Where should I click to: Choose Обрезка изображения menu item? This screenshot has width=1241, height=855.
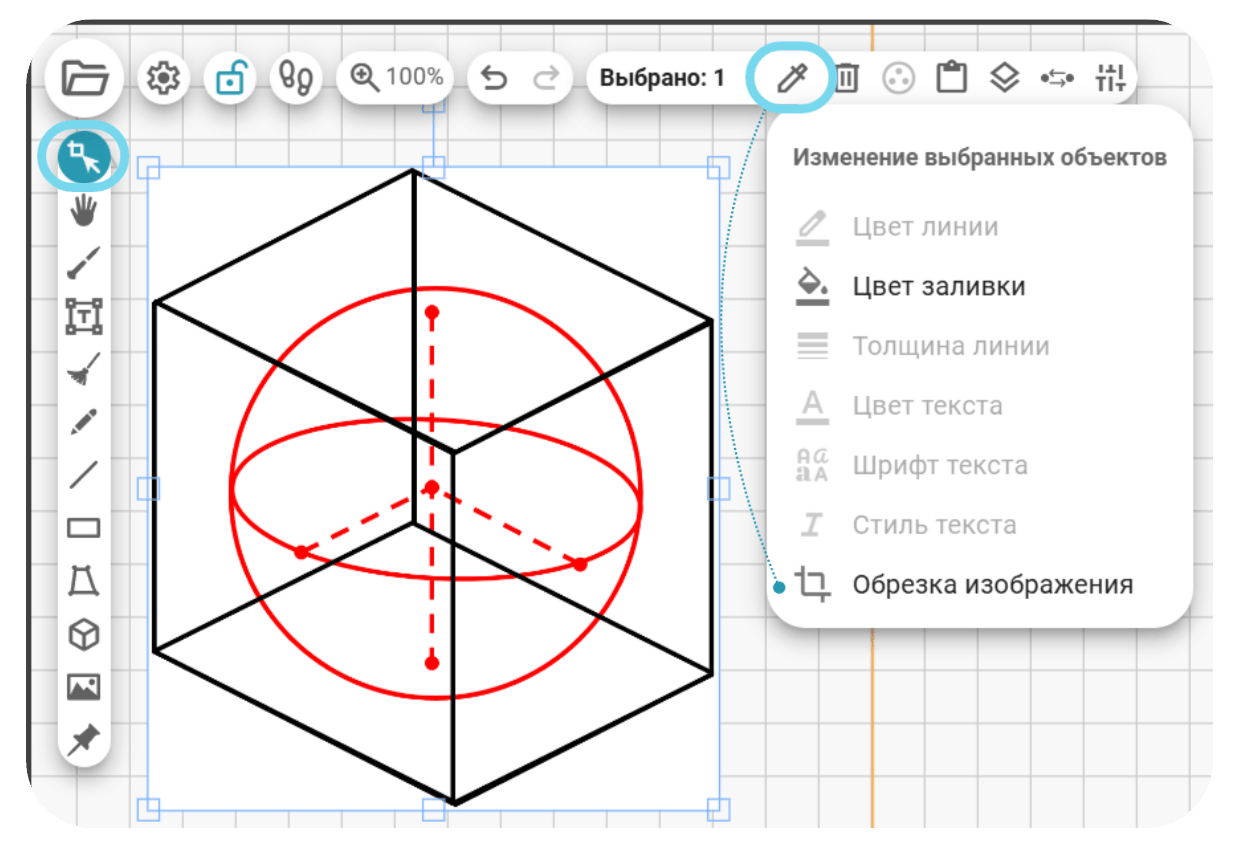[980, 585]
